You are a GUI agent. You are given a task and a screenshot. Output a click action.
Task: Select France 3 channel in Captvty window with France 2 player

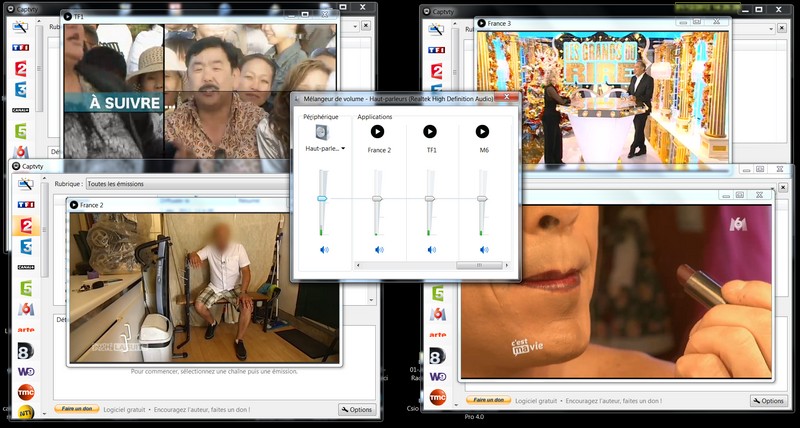tap(26, 246)
